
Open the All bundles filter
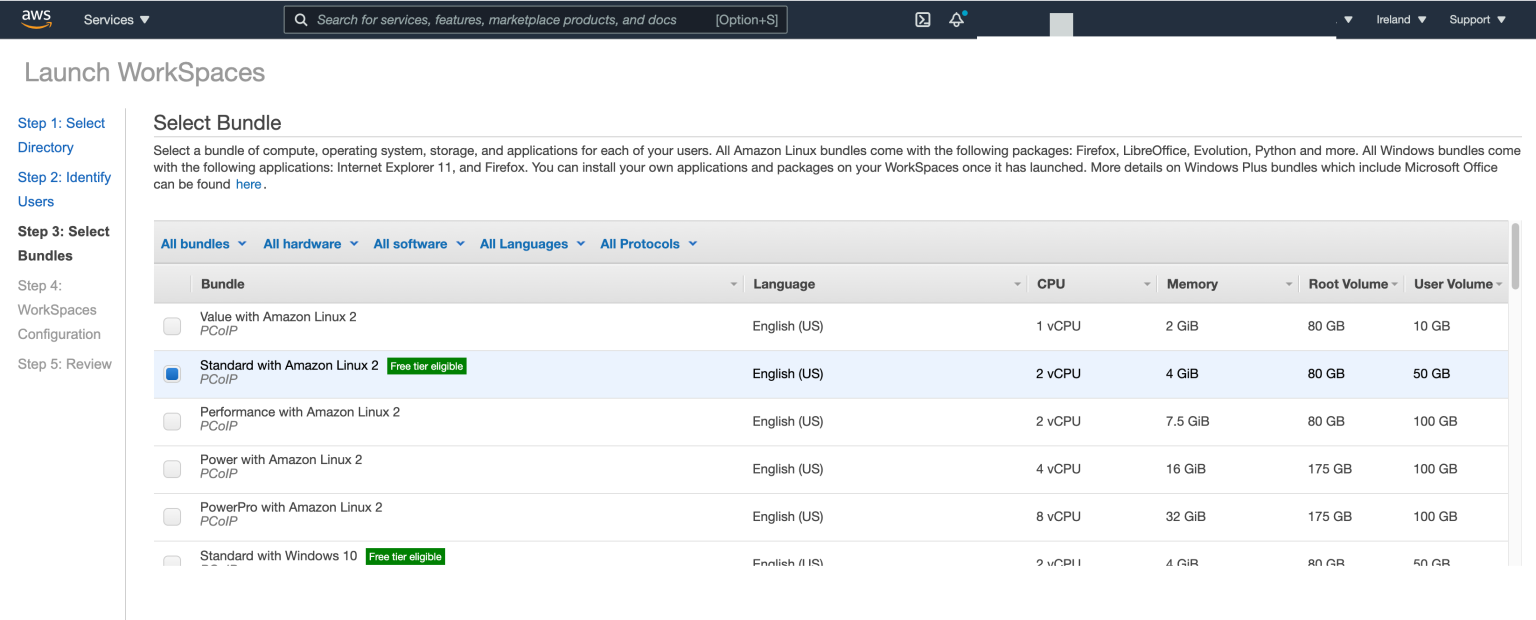point(204,244)
